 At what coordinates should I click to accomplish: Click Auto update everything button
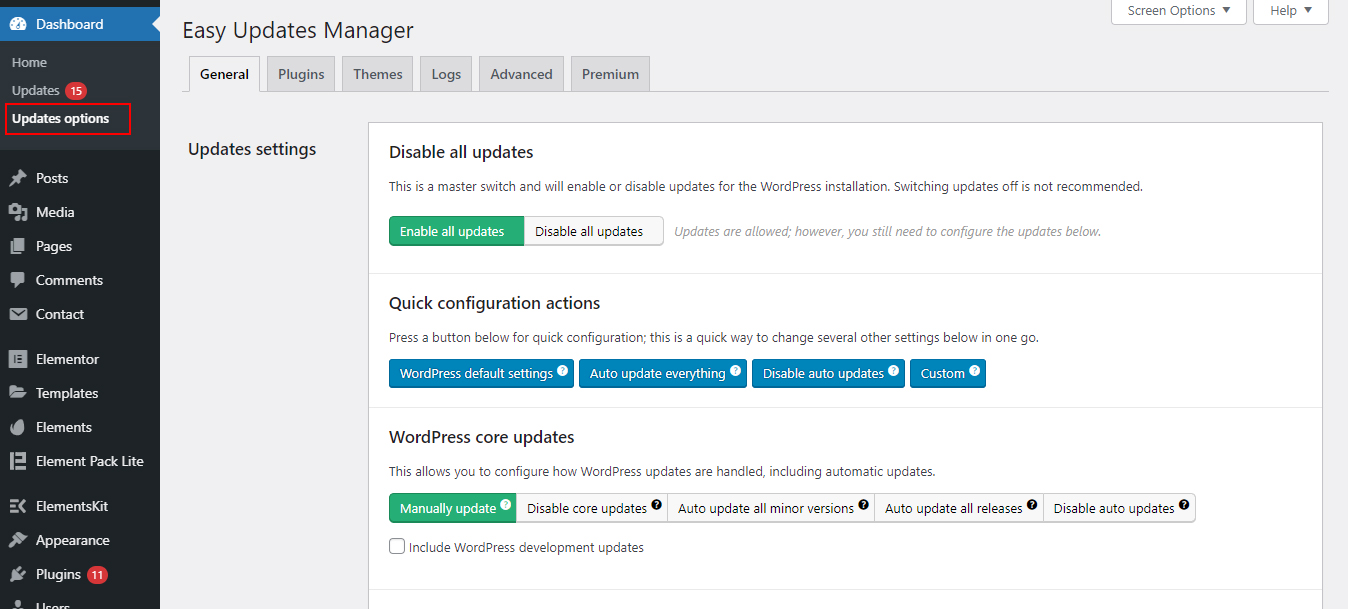[x=663, y=374]
